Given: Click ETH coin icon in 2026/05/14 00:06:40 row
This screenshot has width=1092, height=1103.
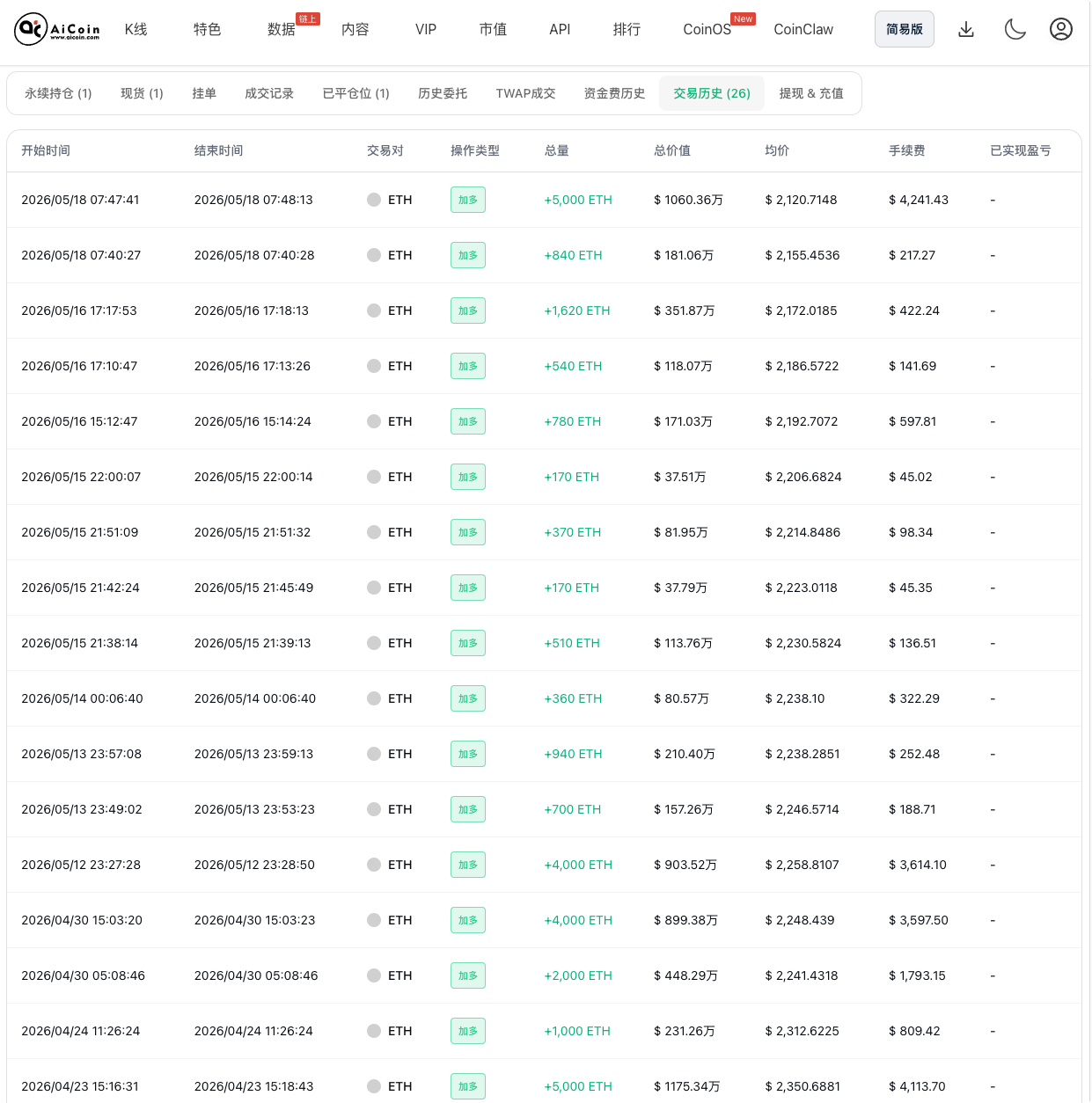Looking at the screenshot, I should point(374,698).
